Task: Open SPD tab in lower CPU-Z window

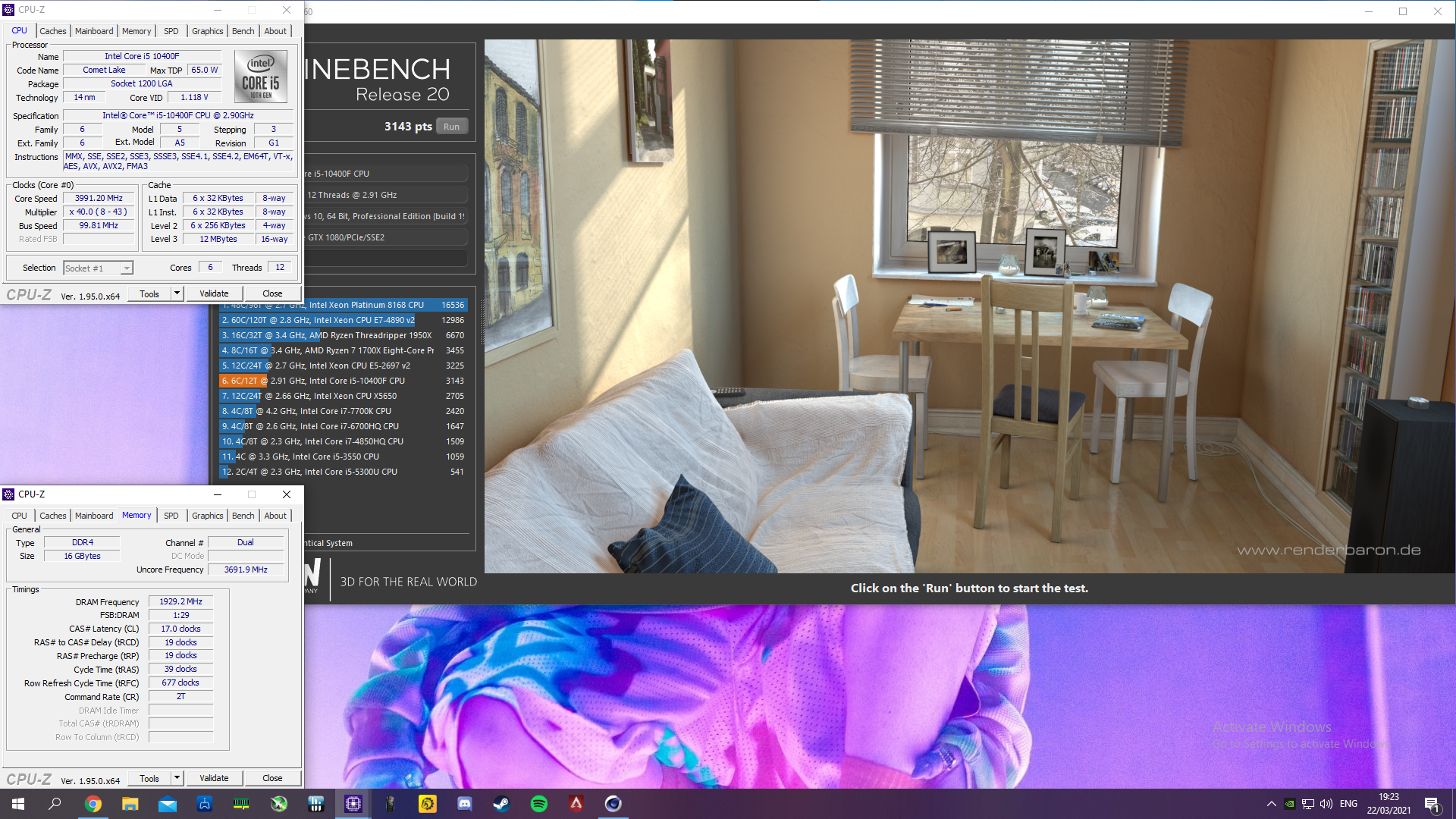Action: (171, 516)
